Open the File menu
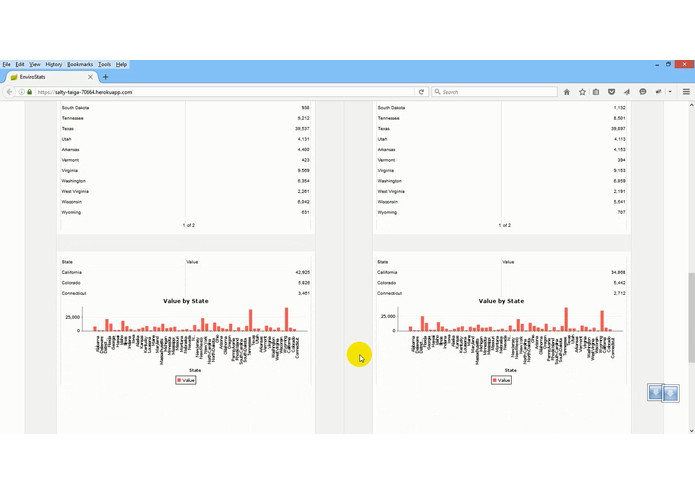 tap(6, 64)
